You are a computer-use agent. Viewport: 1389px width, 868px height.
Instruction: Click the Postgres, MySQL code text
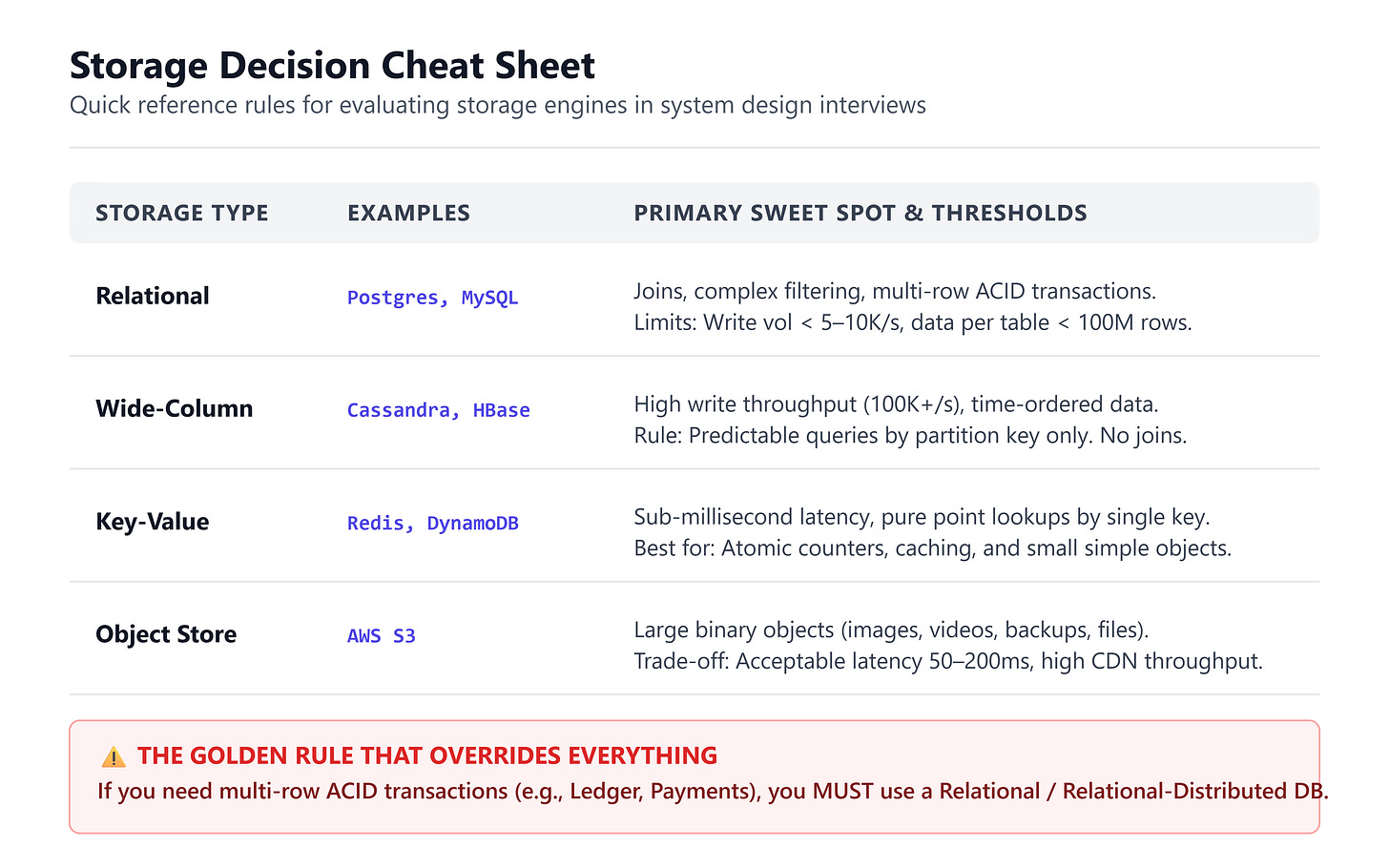(433, 298)
